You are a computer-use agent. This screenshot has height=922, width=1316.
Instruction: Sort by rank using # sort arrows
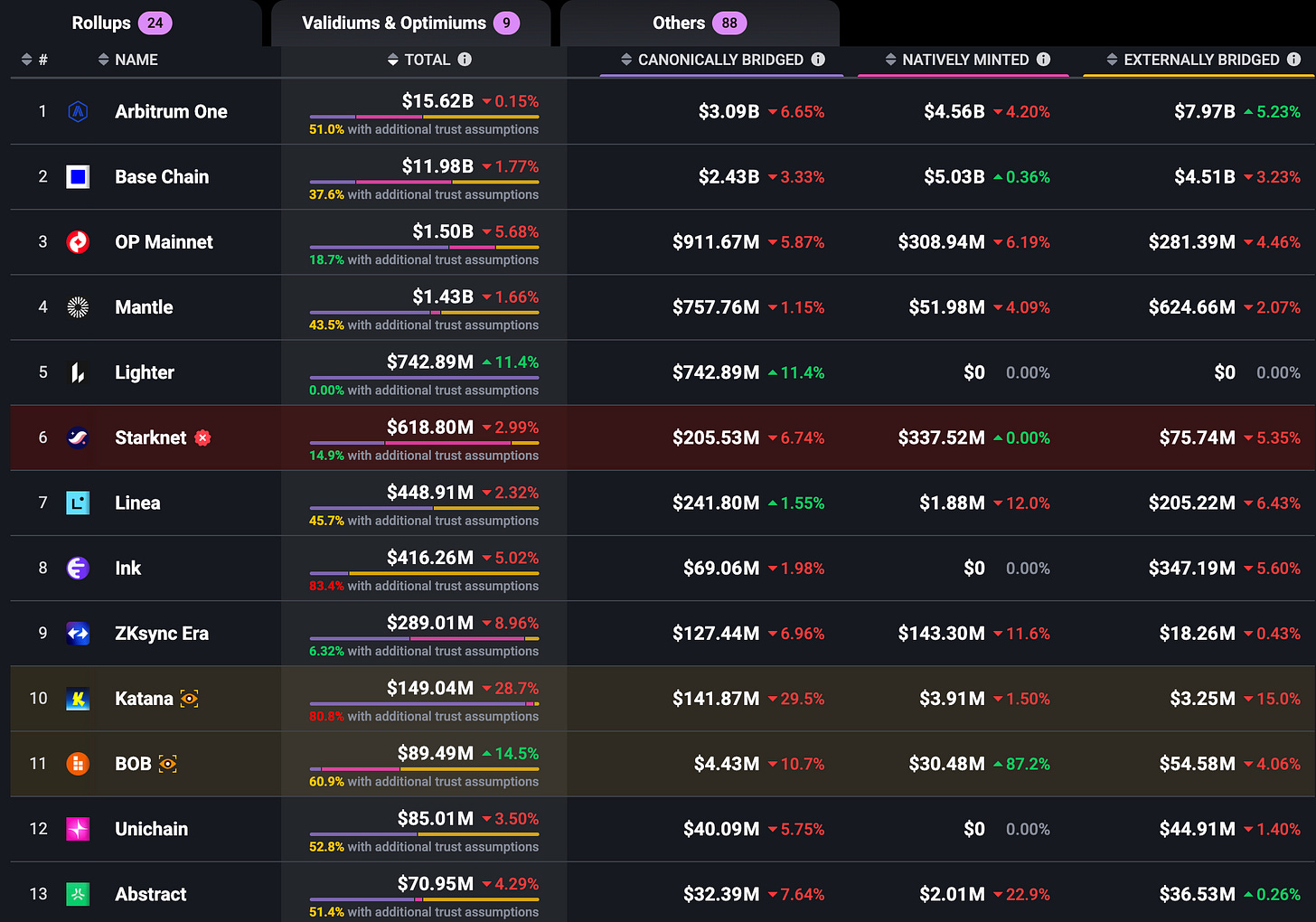click(27, 60)
